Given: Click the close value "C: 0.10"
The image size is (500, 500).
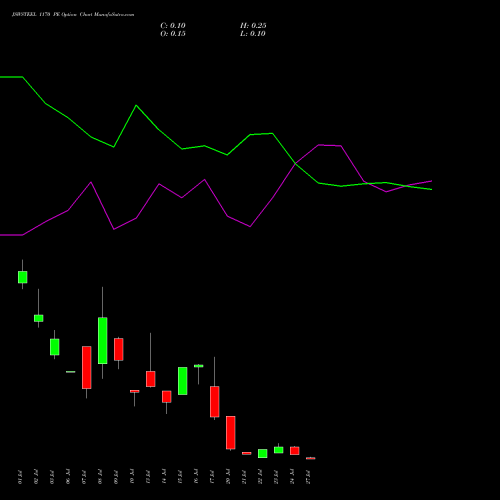Looking at the screenshot, I should click(x=173, y=26).
